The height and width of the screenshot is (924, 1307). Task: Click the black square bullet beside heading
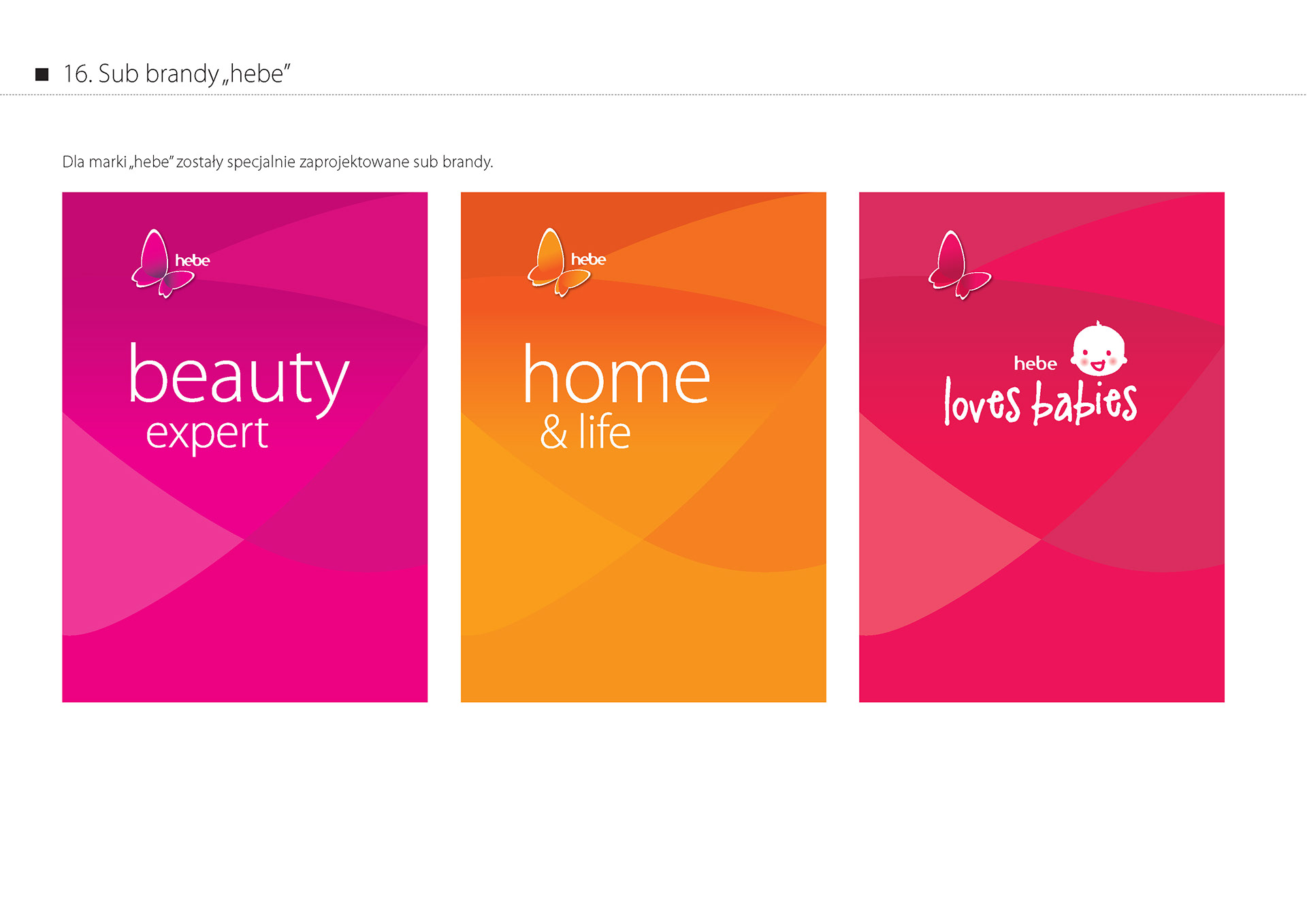(x=42, y=74)
